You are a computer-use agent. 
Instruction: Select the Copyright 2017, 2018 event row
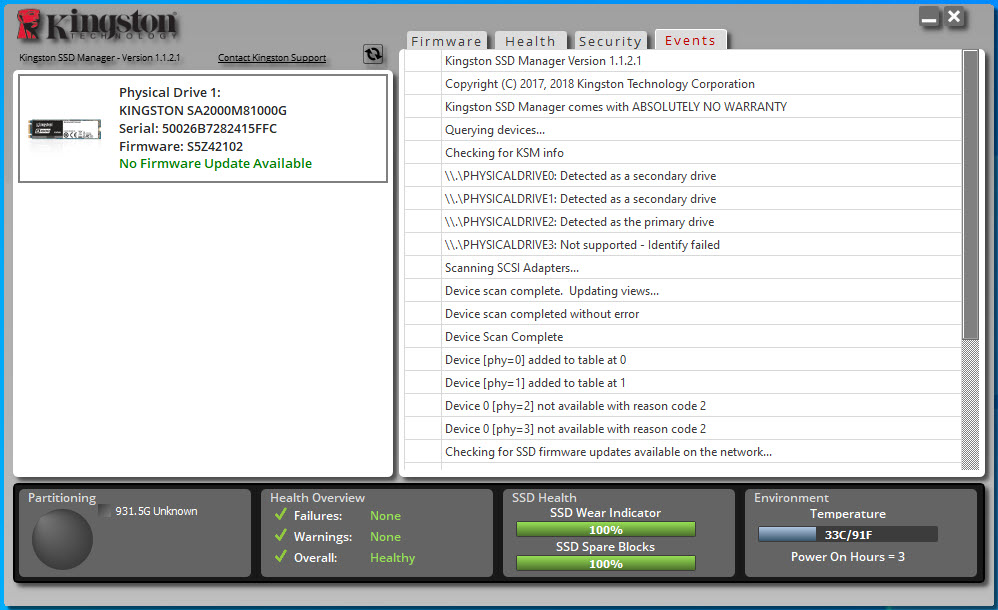pyautogui.click(x=683, y=84)
